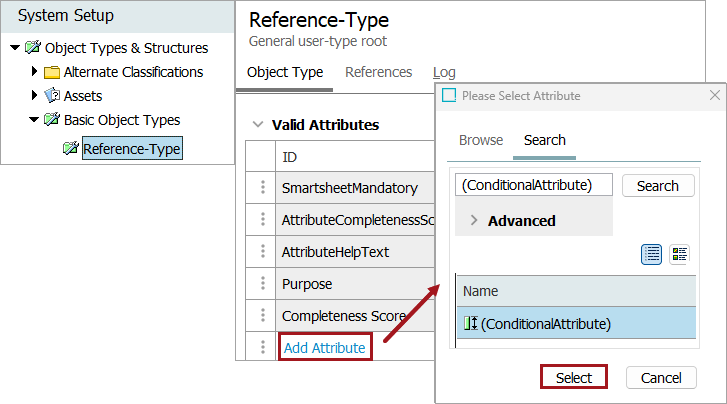Click the detailed tree view icon
This screenshot has width=727, height=404.
tap(680, 254)
